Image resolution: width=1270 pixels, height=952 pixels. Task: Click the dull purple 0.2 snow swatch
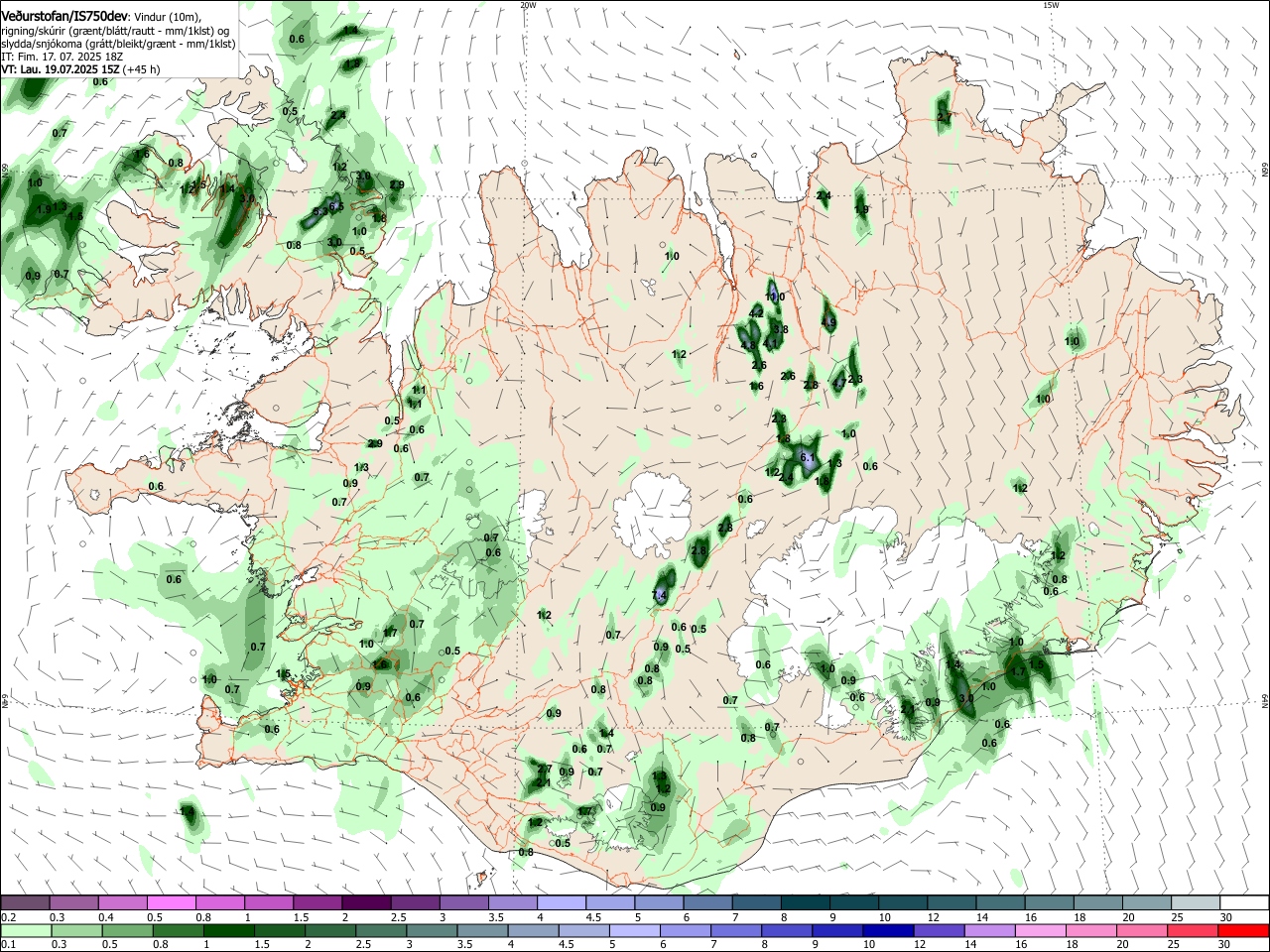(x=26, y=902)
